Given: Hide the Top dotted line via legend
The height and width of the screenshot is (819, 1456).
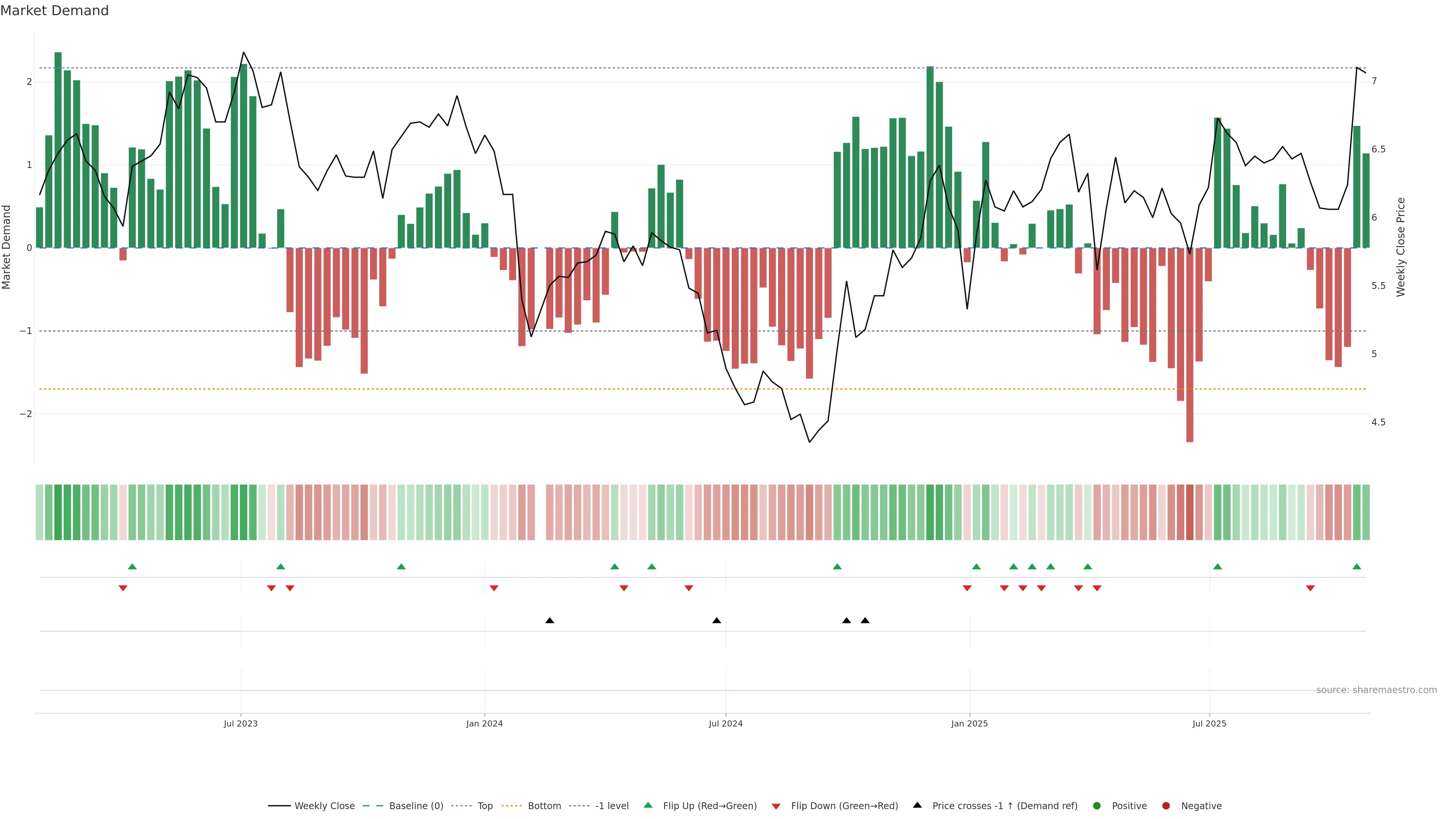Looking at the screenshot, I should [485, 805].
